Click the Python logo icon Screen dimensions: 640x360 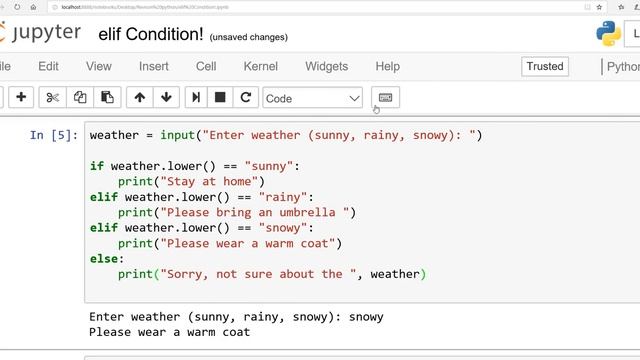(608, 33)
